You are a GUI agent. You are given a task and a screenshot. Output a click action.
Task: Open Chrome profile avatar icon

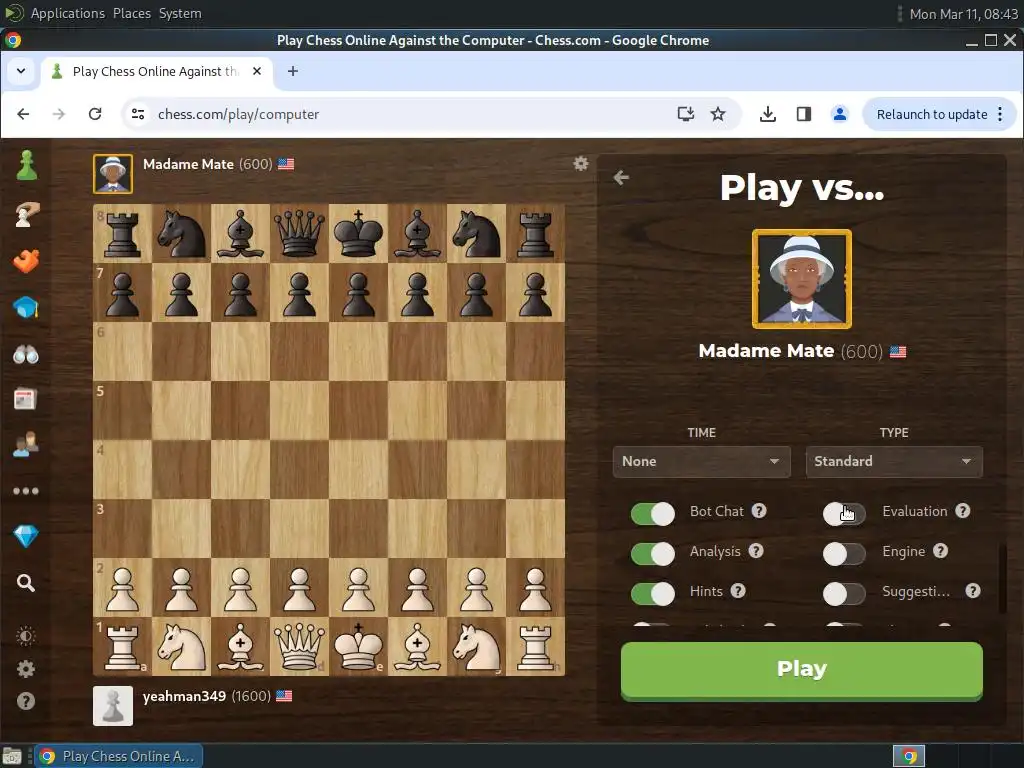coord(840,114)
